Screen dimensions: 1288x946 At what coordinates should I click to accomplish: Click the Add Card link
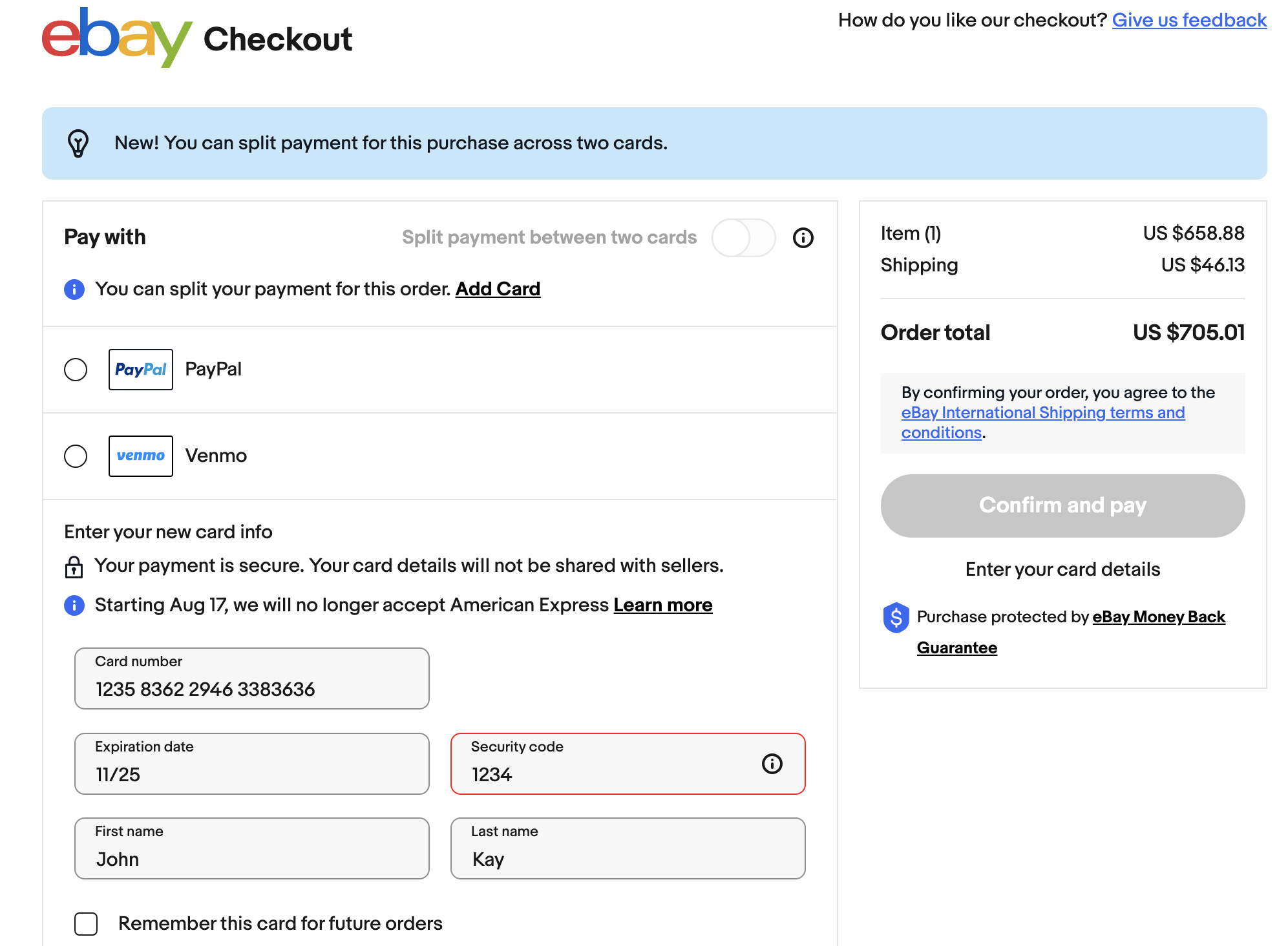coord(498,289)
